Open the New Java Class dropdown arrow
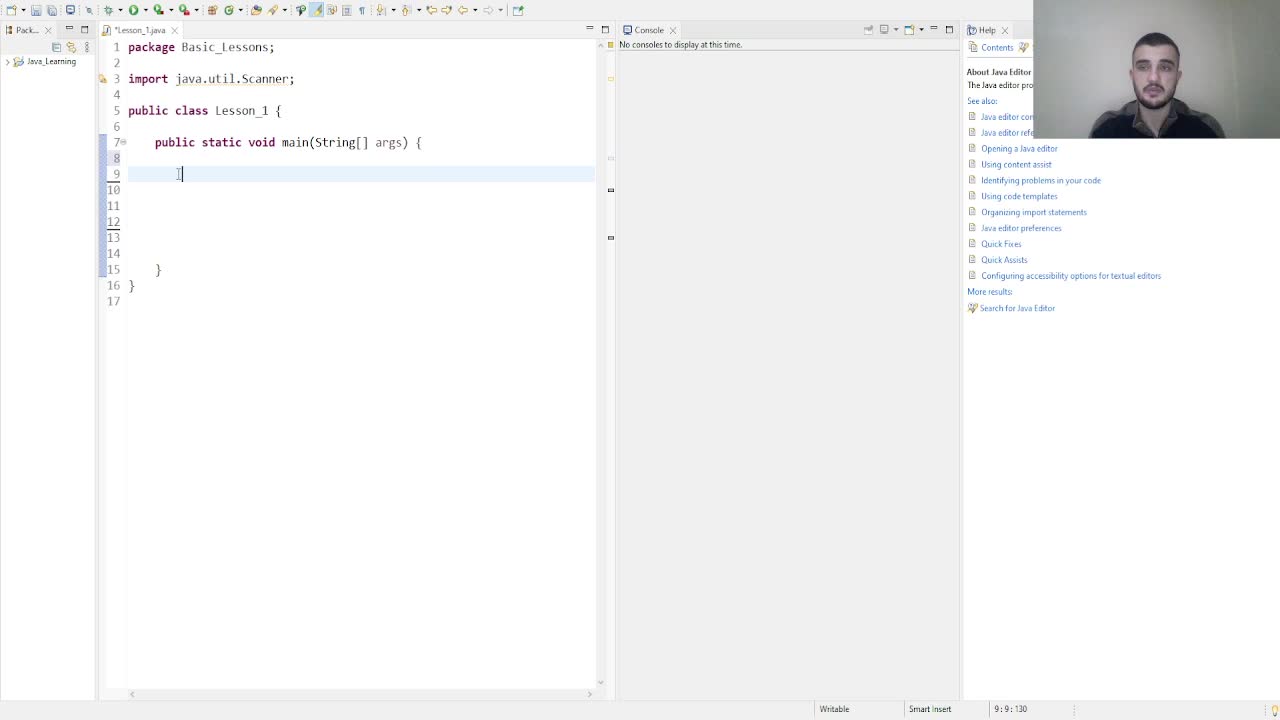 (241, 10)
